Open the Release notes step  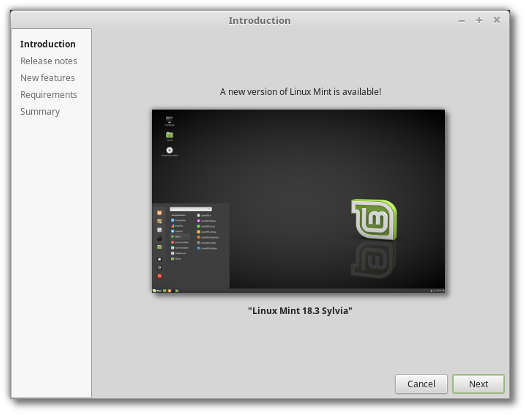tap(49, 61)
